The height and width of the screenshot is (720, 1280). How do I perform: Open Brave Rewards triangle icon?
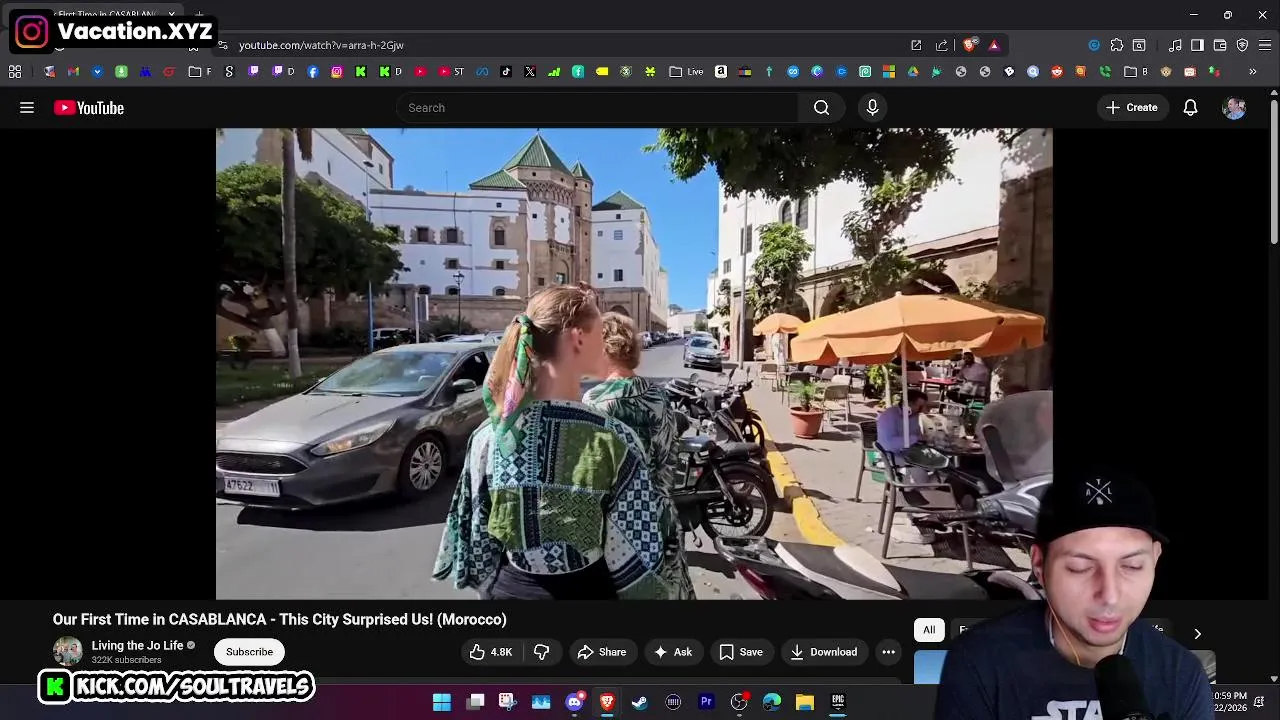(994, 45)
